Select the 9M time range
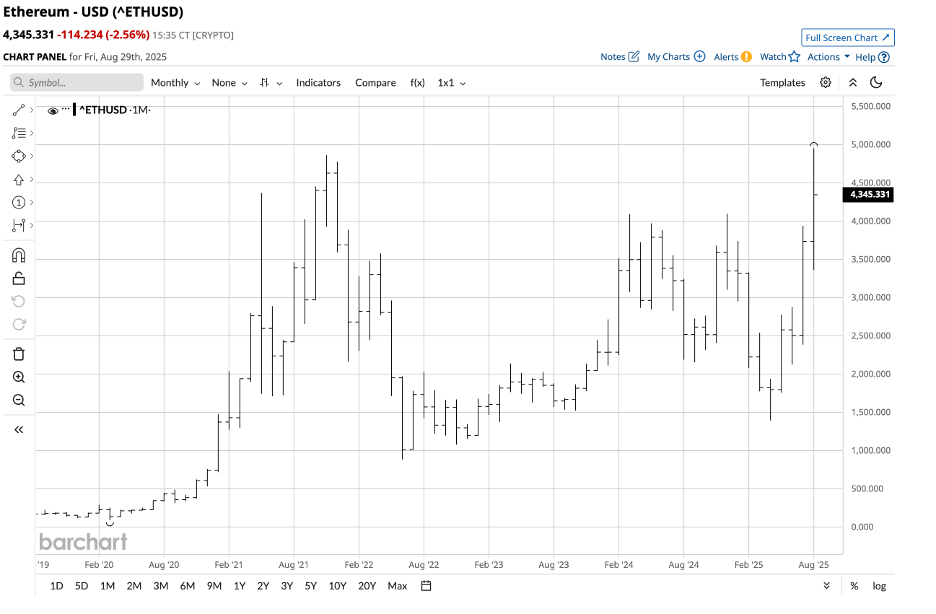Image resolution: width=936 pixels, height=614 pixels. [x=214, y=586]
